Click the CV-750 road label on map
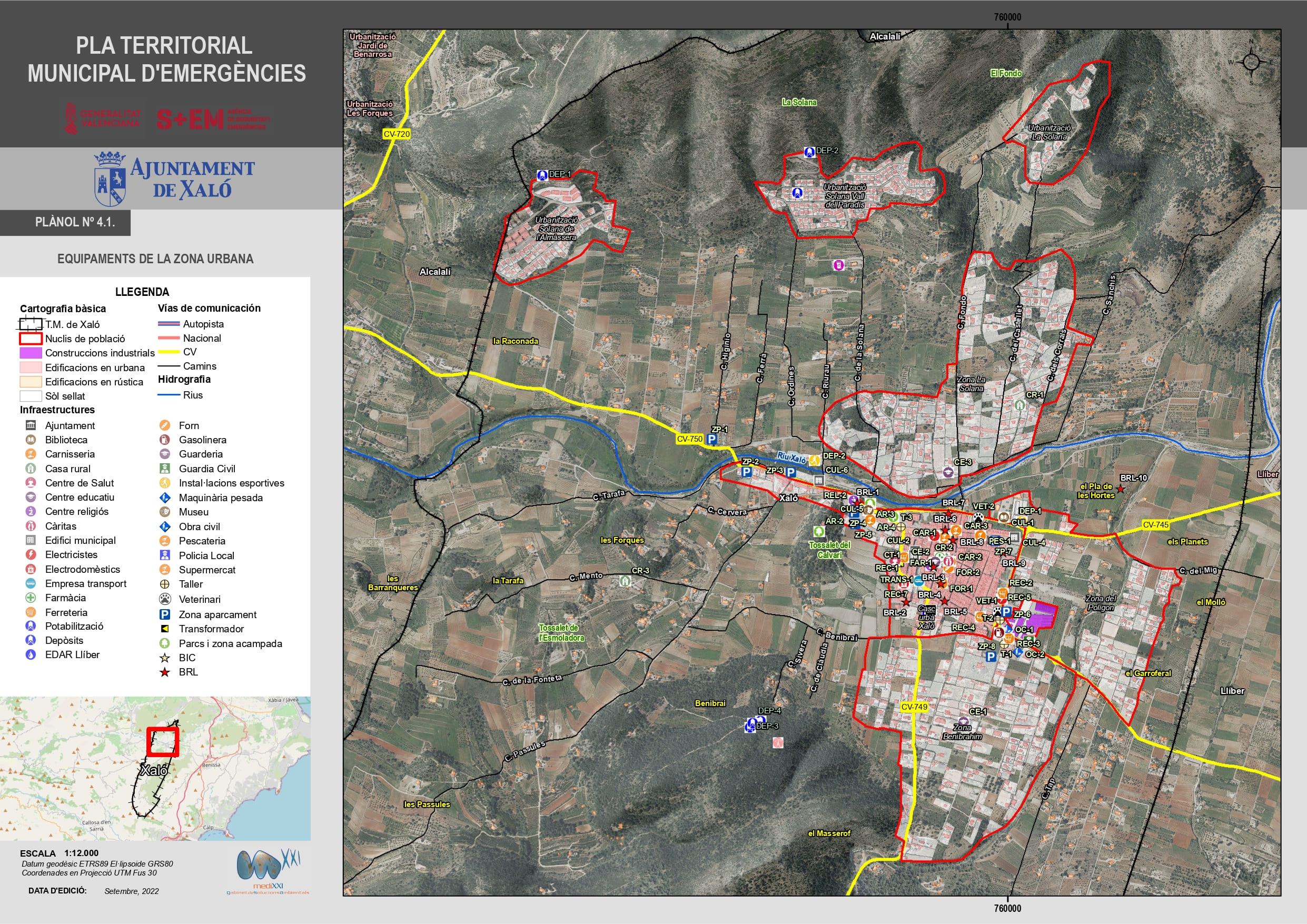The width and height of the screenshot is (1307, 924). tap(689, 439)
